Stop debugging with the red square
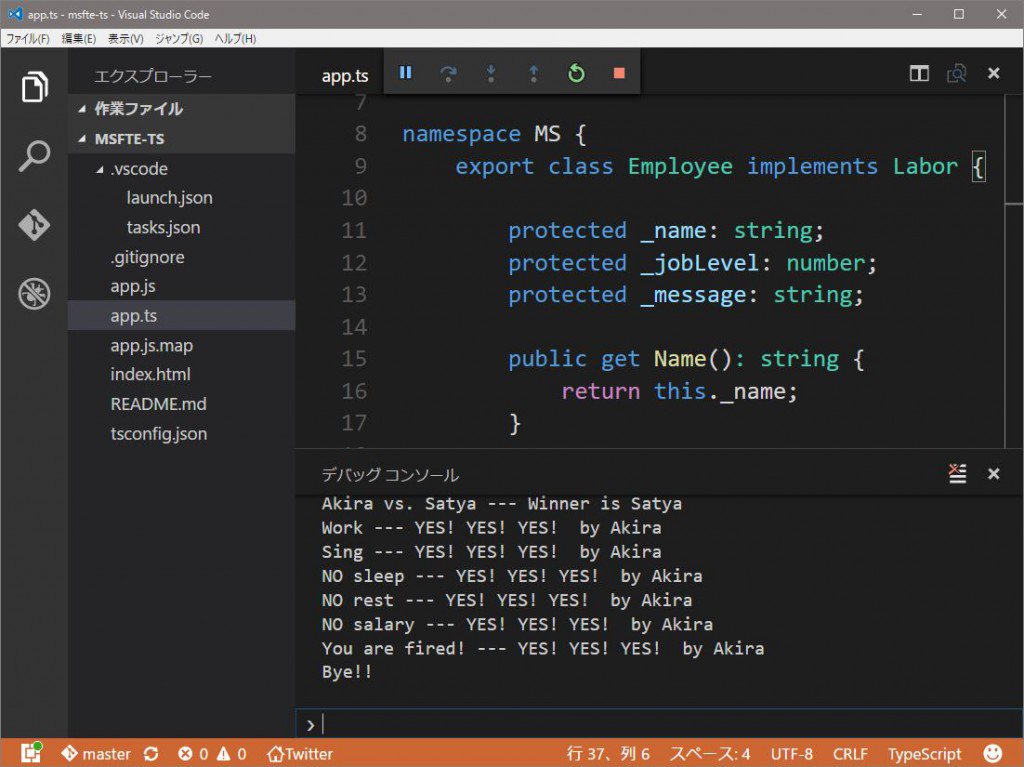 [618, 72]
